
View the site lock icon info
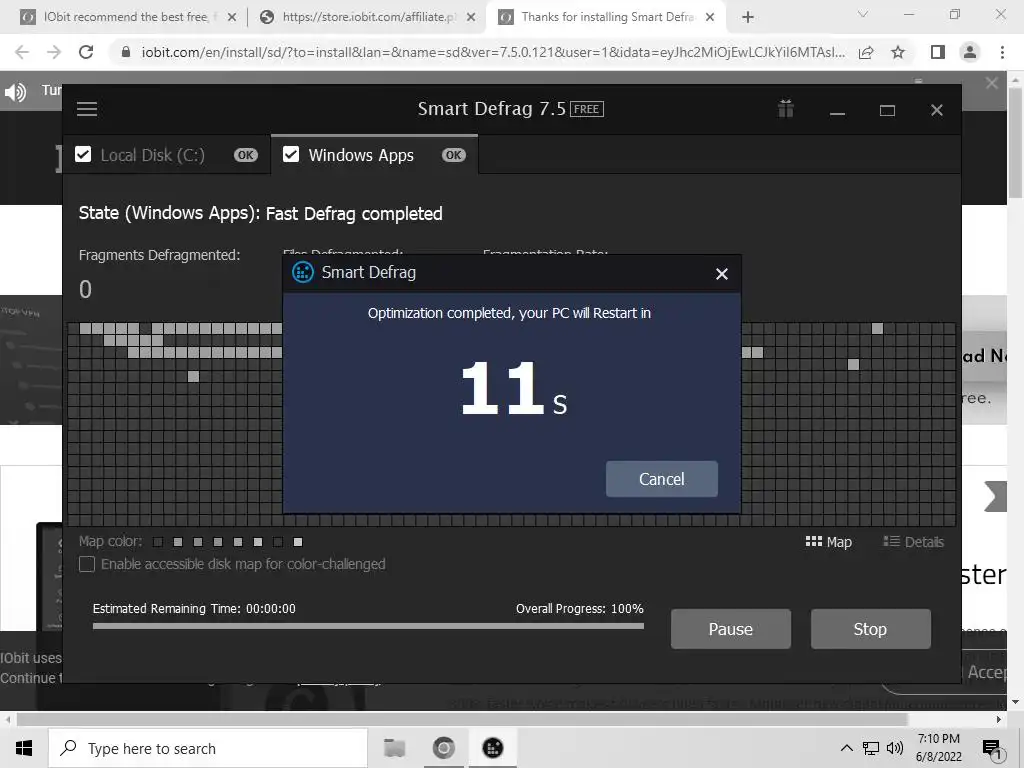126,52
